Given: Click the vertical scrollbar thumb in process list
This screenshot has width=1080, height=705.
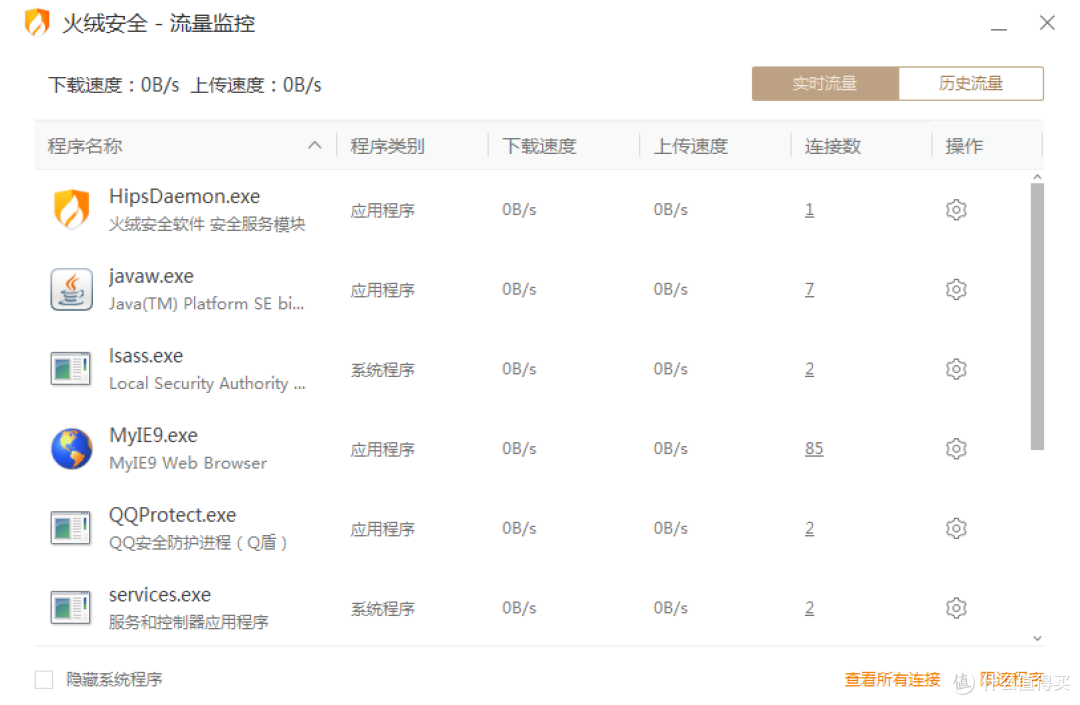Looking at the screenshot, I should click(x=1037, y=317).
